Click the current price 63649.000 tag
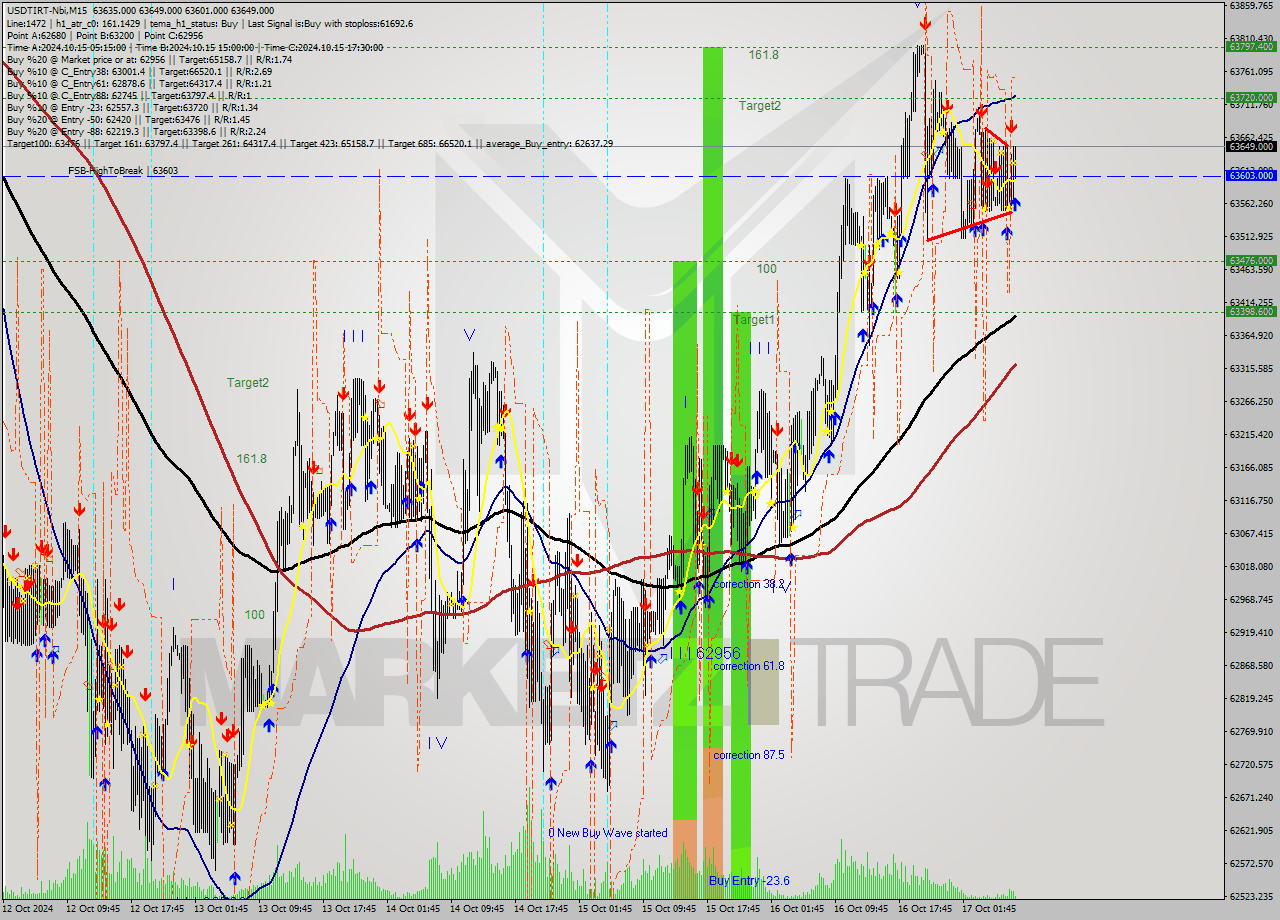Viewport: 1280px width, 920px height. (1250, 146)
